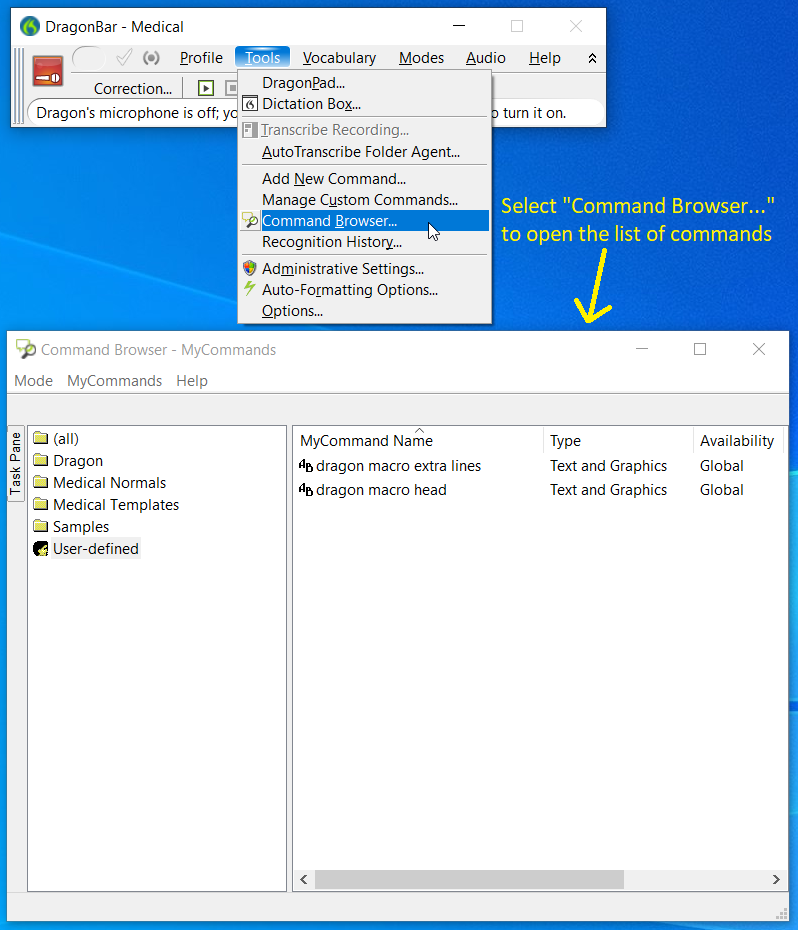Image resolution: width=798 pixels, height=930 pixels.
Task: Choose Dictation Box... menu entry
Action: (x=364, y=104)
